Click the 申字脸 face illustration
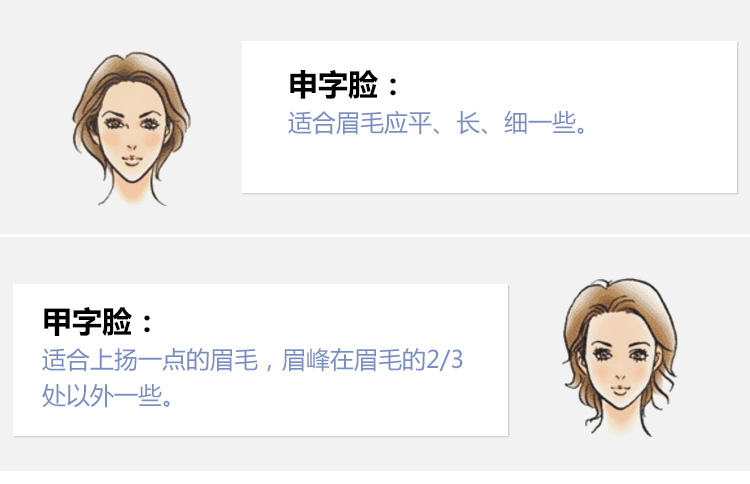750x484 pixels. click(x=132, y=128)
